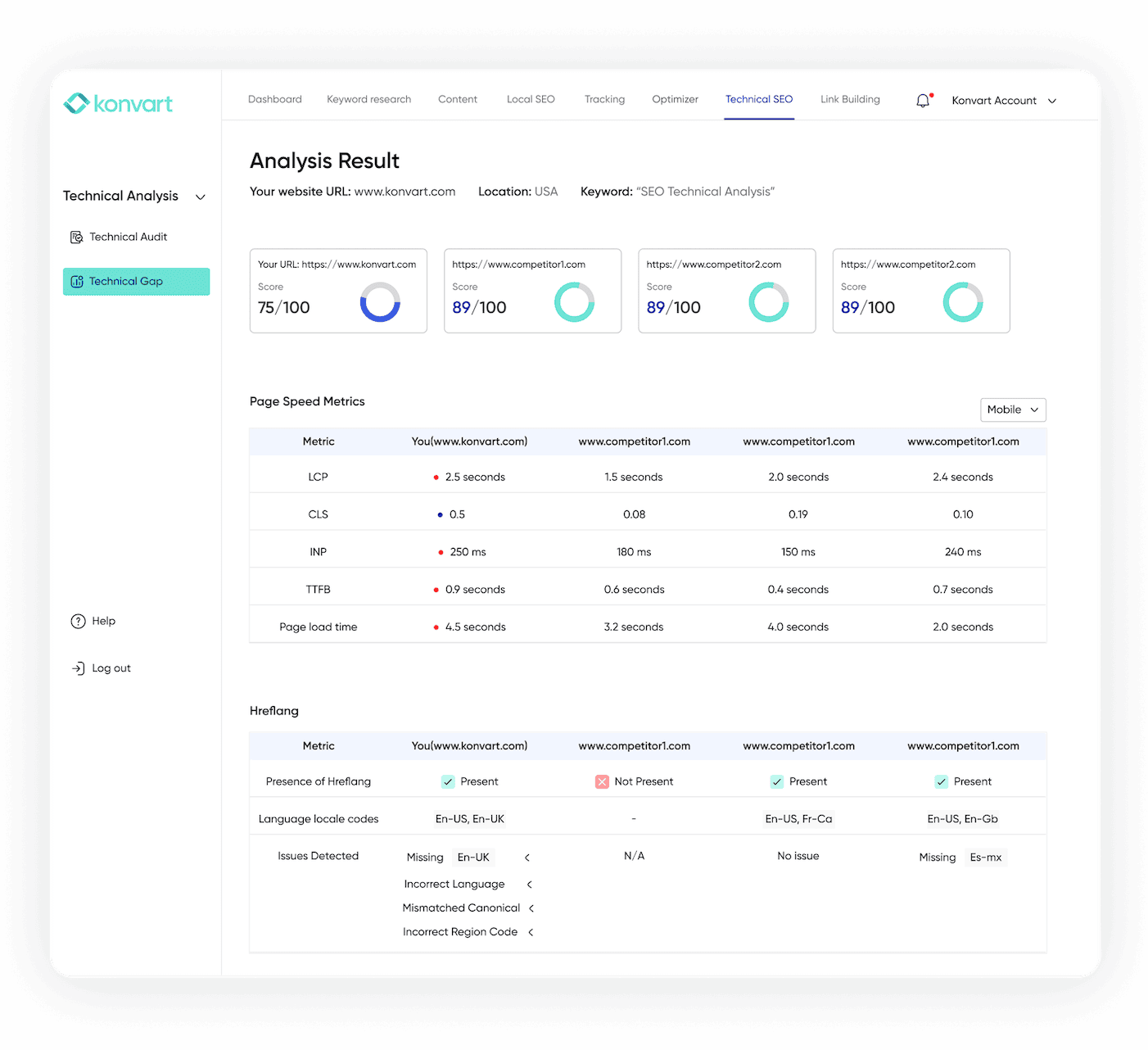1148x1050 pixels.
Task: Click the red dot beside 0.9 seconds
Action: (x=436, y=590)
